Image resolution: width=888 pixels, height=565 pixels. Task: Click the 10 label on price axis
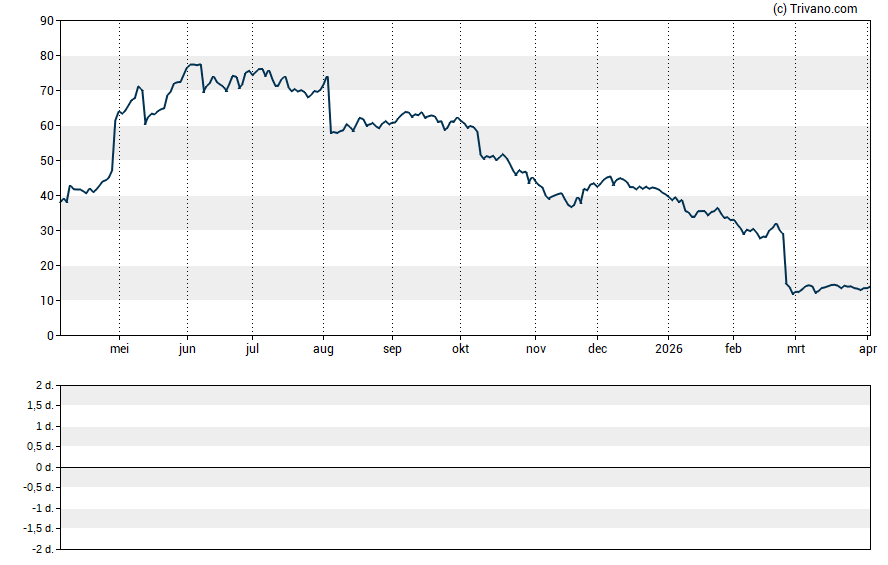pyautogui.click(x=47, y=301)
